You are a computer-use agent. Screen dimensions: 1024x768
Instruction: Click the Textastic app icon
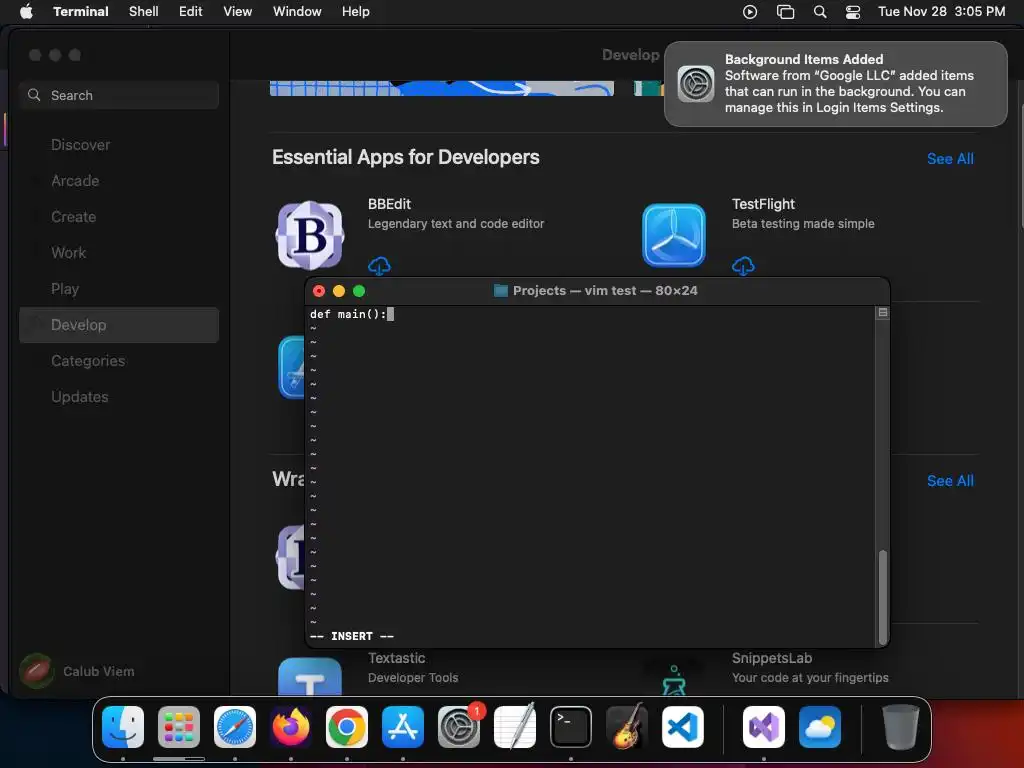coord(310,677)
